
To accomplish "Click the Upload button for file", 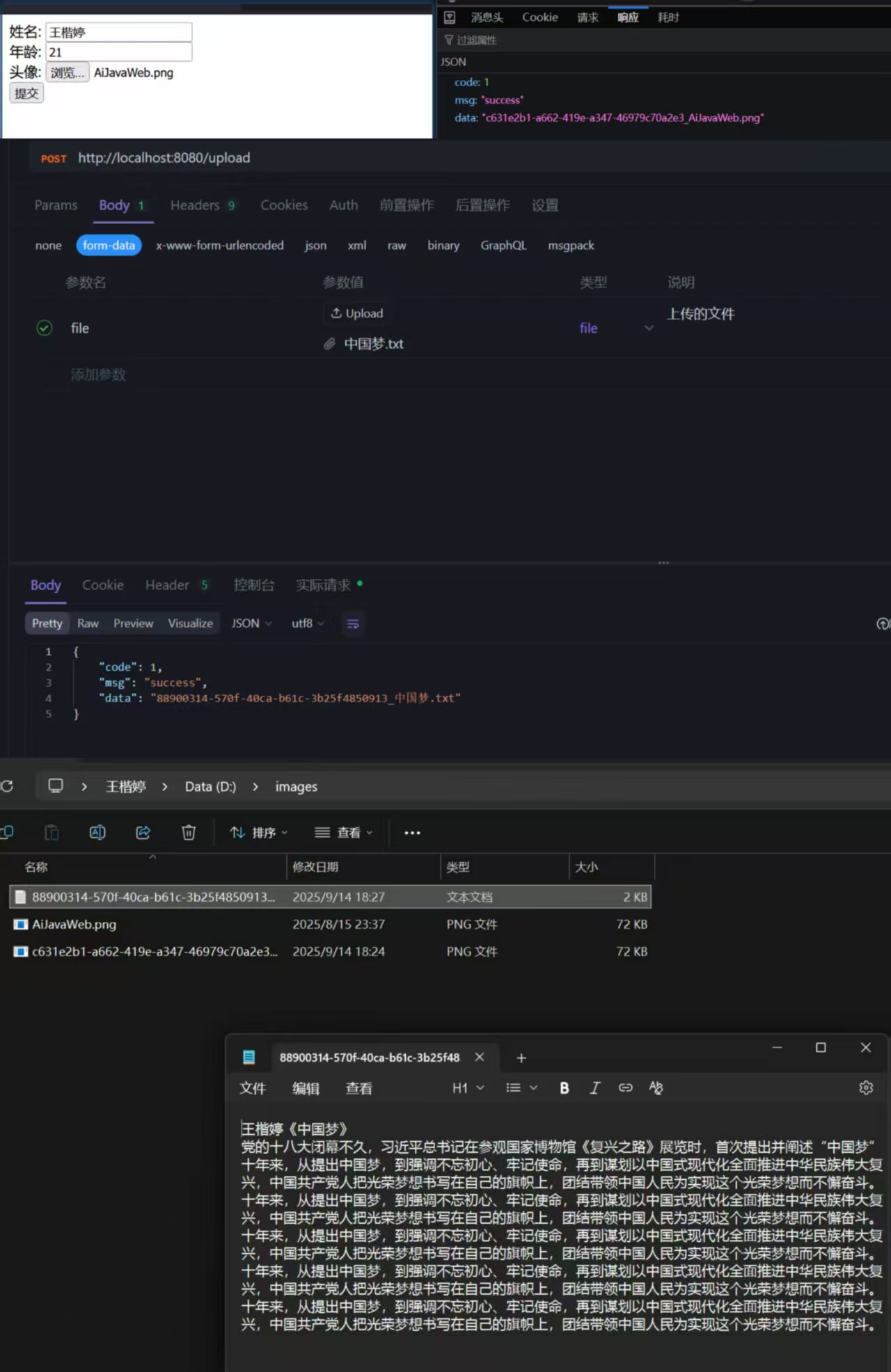I will coord(357,314).
